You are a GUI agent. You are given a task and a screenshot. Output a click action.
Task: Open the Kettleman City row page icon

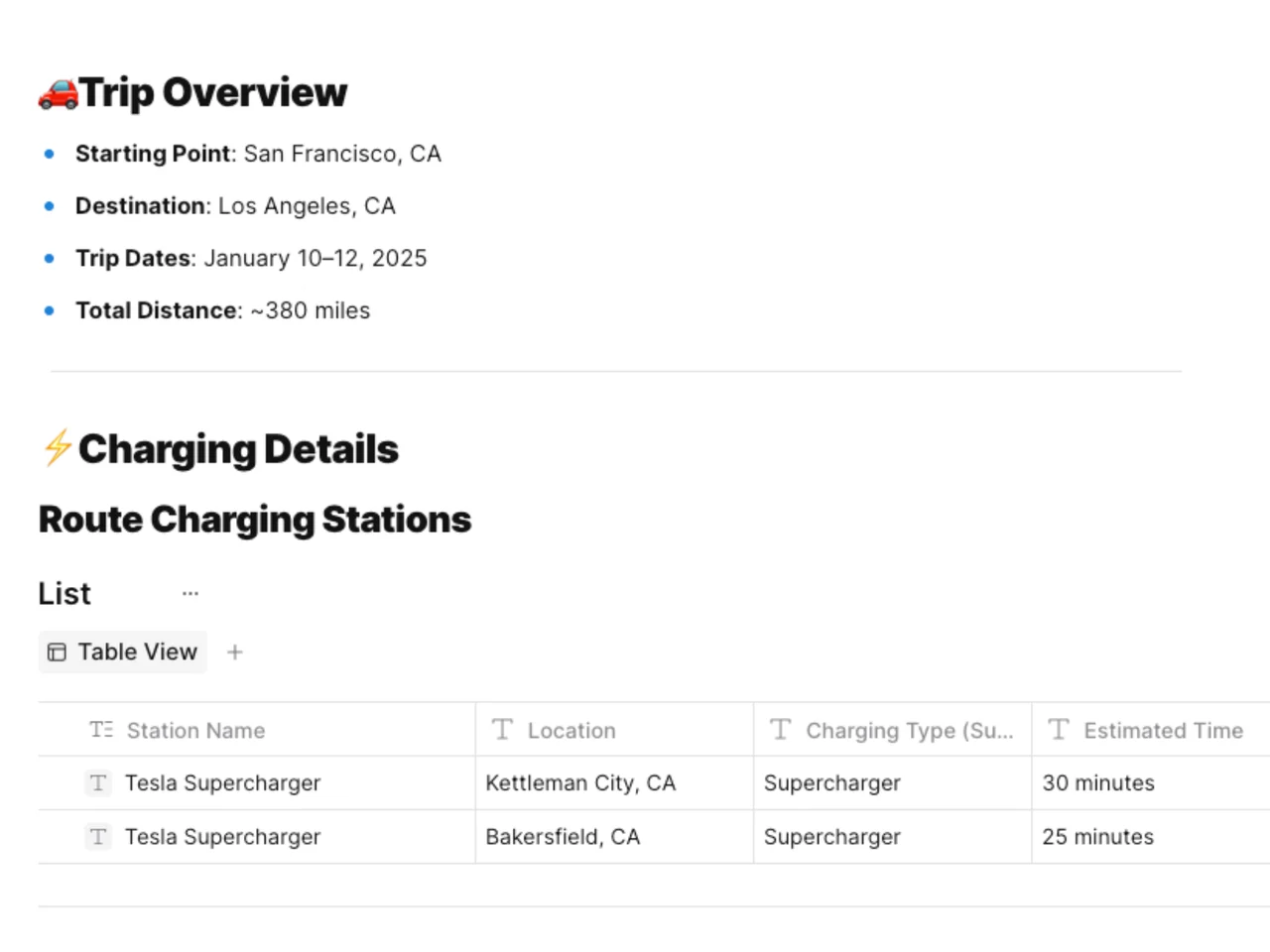[98, 783]
